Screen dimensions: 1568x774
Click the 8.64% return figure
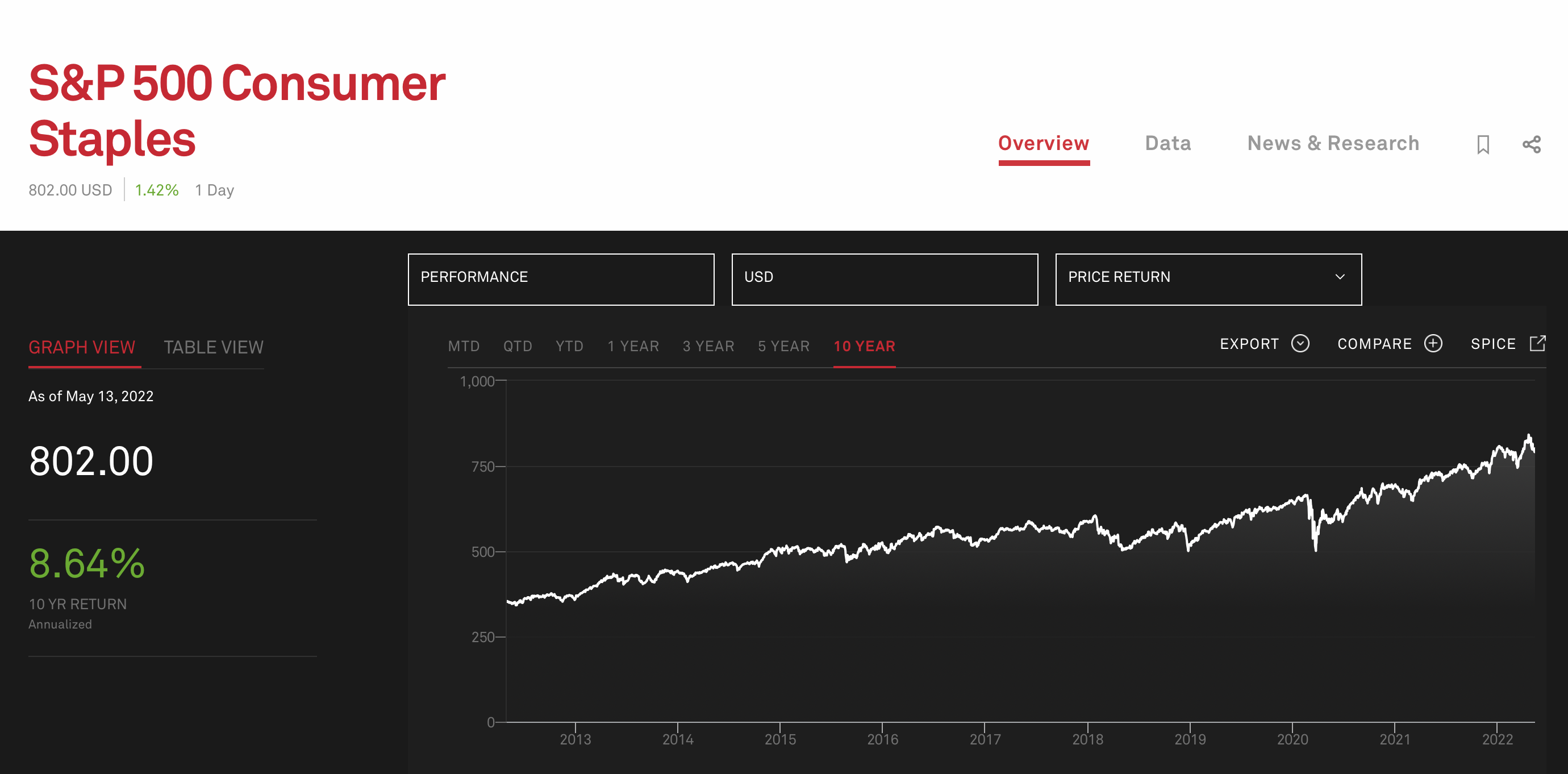click(87, 563)
